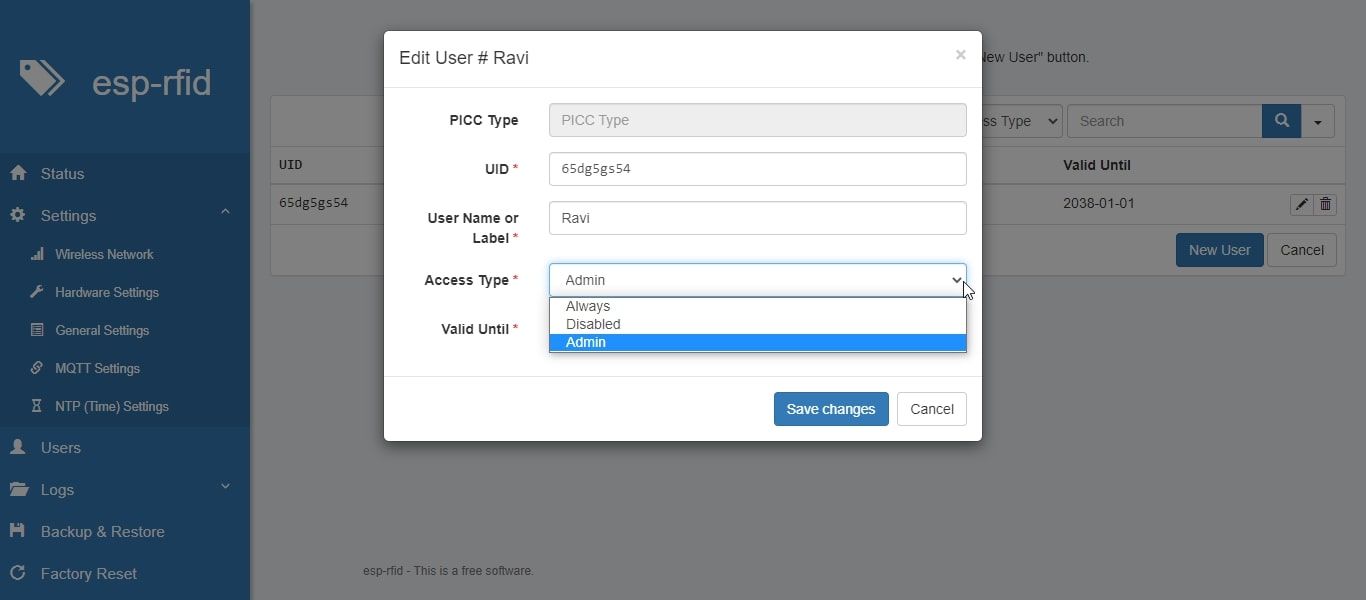Open the search options caret dropdown
This screenshot has height=600, width=1366.
tap(1318, 122)
